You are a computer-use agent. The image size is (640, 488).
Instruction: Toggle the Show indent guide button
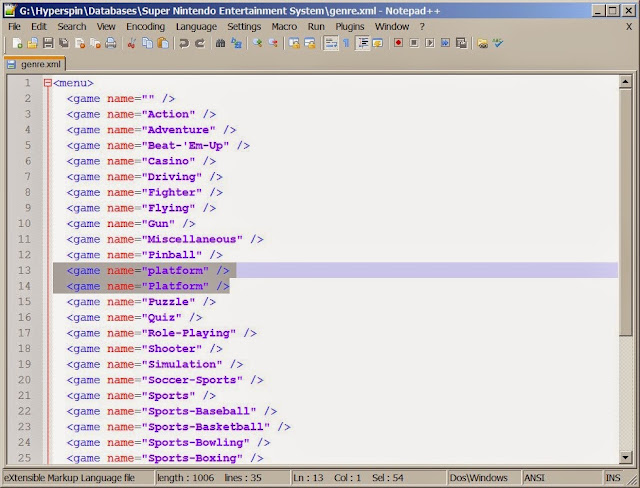pyautogui.click(x=362, y=43)
